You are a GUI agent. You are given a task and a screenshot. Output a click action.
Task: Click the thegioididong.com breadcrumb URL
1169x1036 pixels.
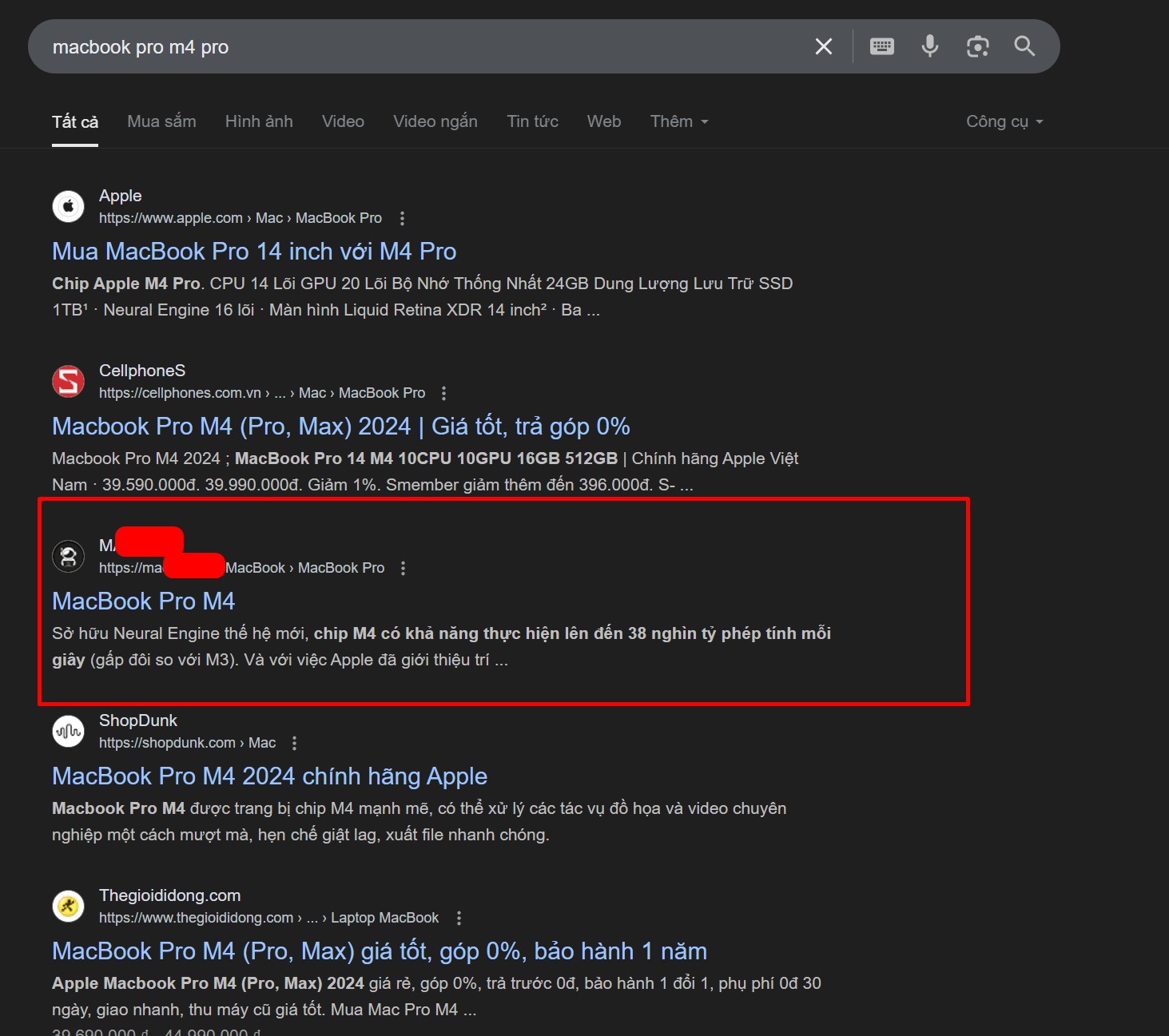coord(269,918)
